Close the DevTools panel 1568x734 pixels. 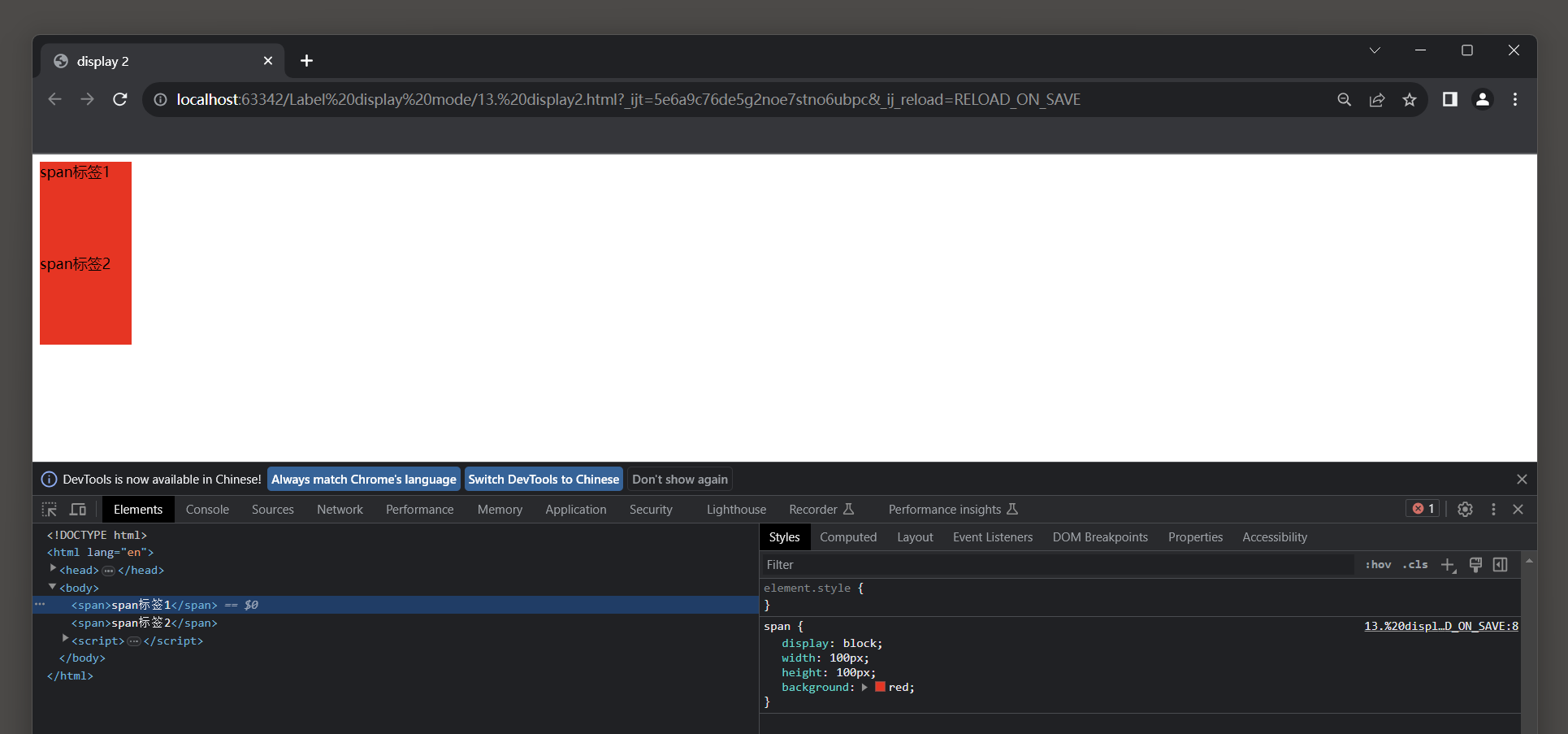pos(1518,509)
